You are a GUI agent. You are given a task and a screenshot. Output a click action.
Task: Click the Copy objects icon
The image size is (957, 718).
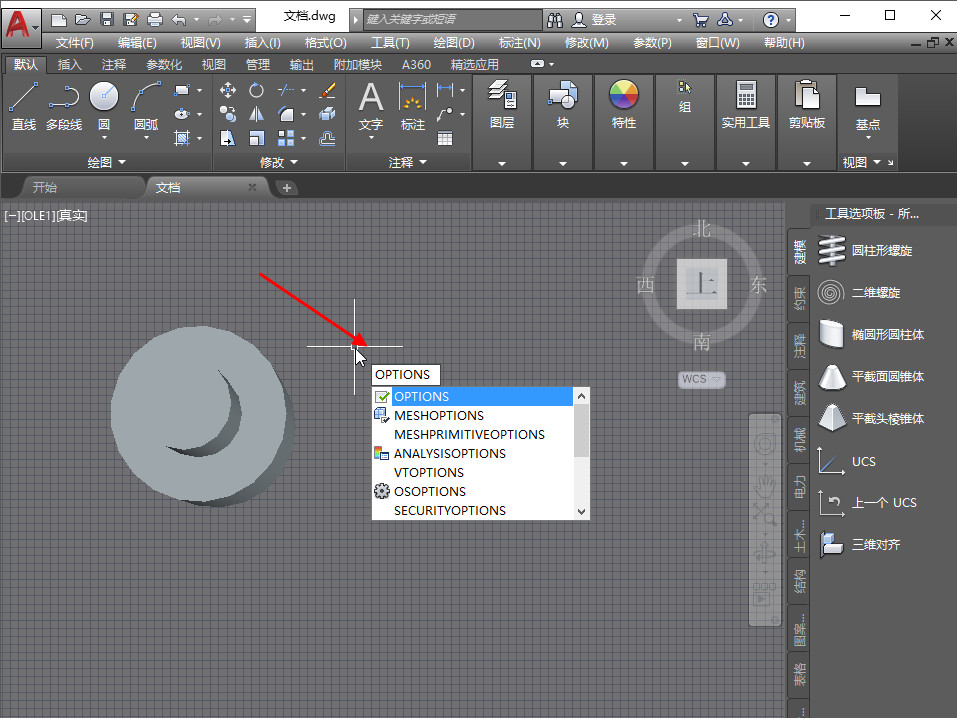click(x=228, y=114)
